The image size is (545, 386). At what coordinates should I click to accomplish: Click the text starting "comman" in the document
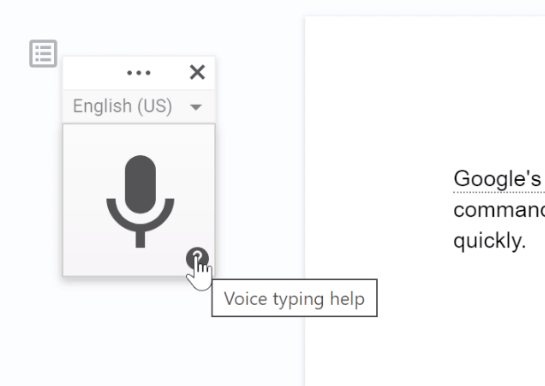tap(499, 210)
